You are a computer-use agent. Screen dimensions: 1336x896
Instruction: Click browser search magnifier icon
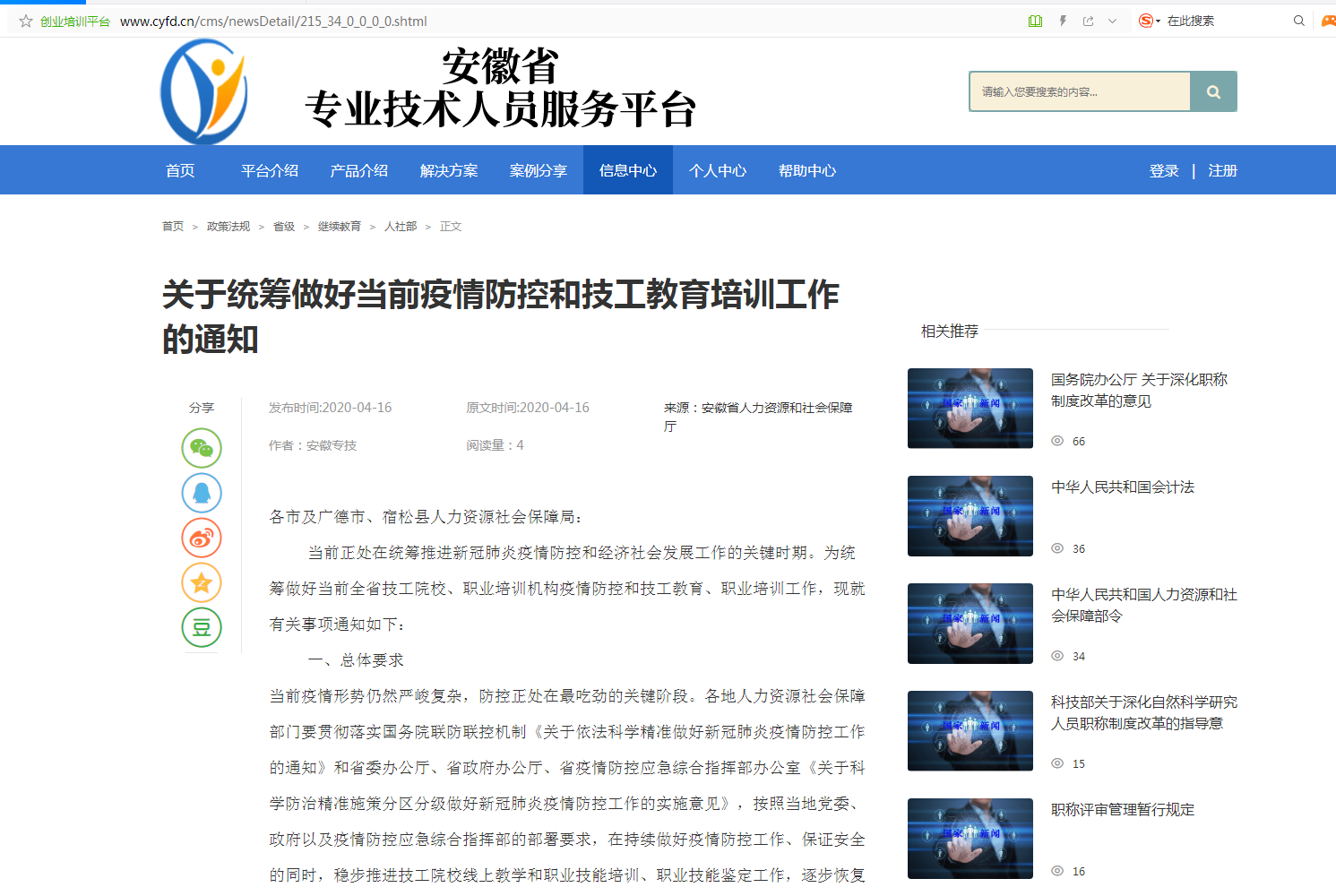(1298, 21)
